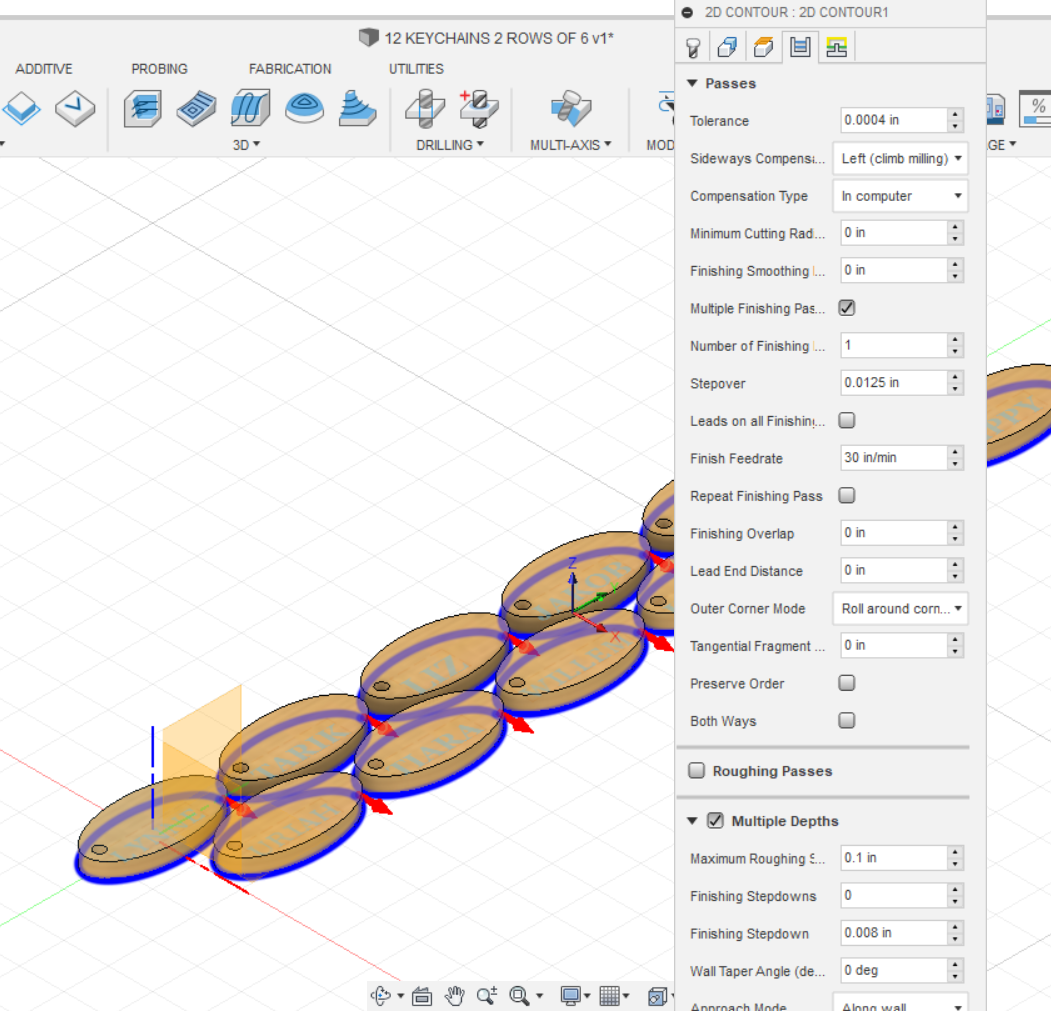Open the Sideways Compensation dropdown

[x=900, y=158]
